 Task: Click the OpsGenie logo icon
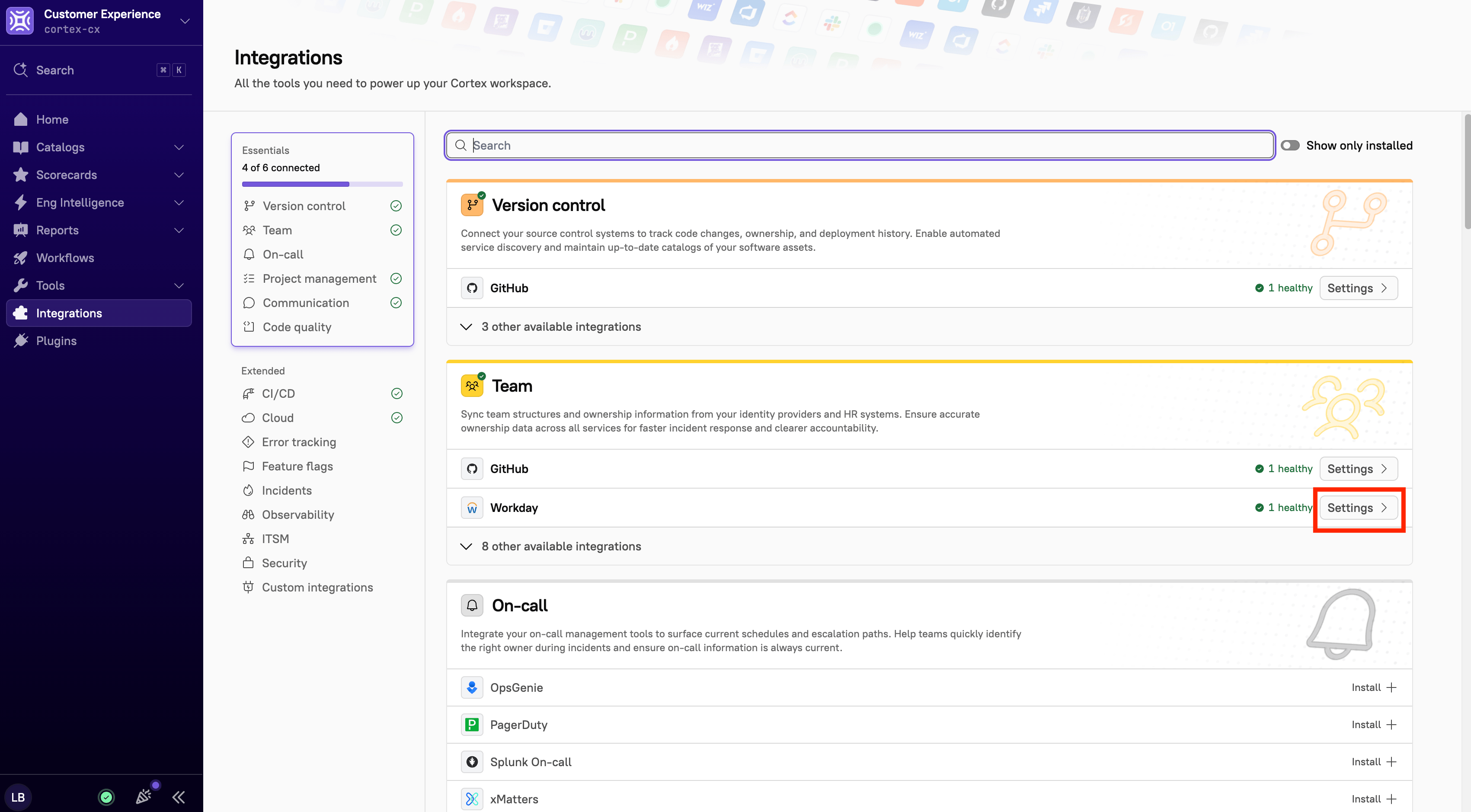click(x=472, y=687)
